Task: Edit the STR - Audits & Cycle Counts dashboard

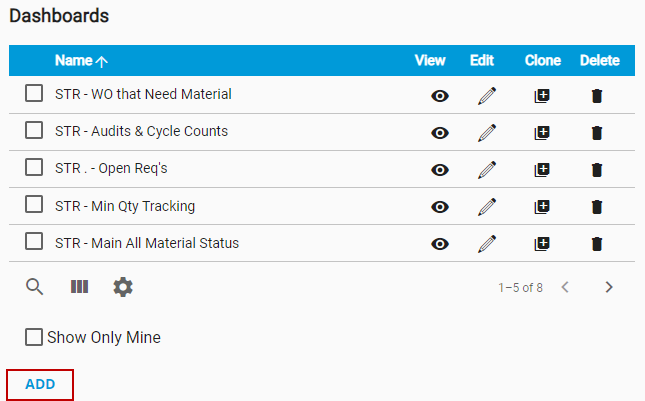Action: [x=487, y=133]
